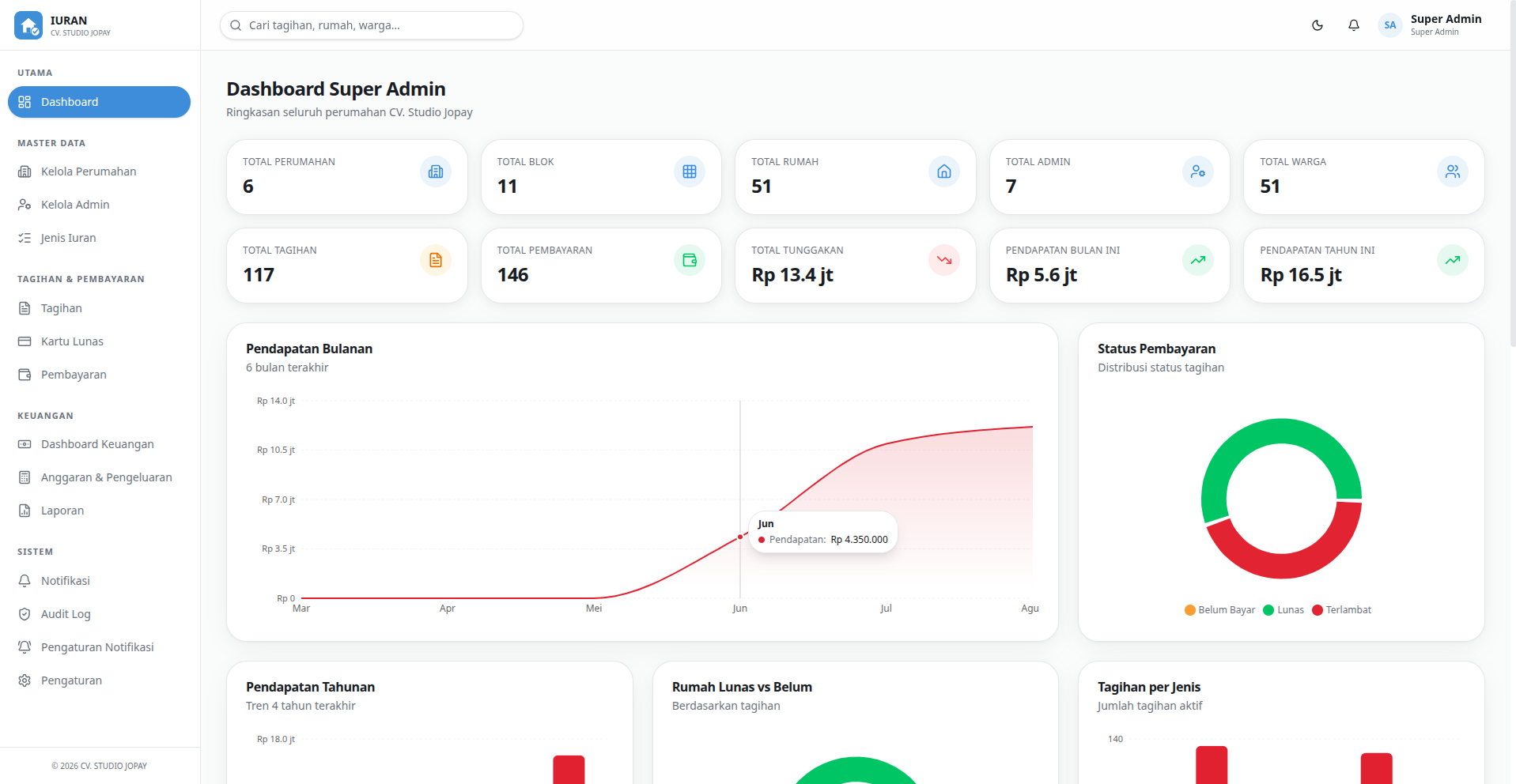
Task: Navigate to Tagihan page
Action: coord(99,308)
